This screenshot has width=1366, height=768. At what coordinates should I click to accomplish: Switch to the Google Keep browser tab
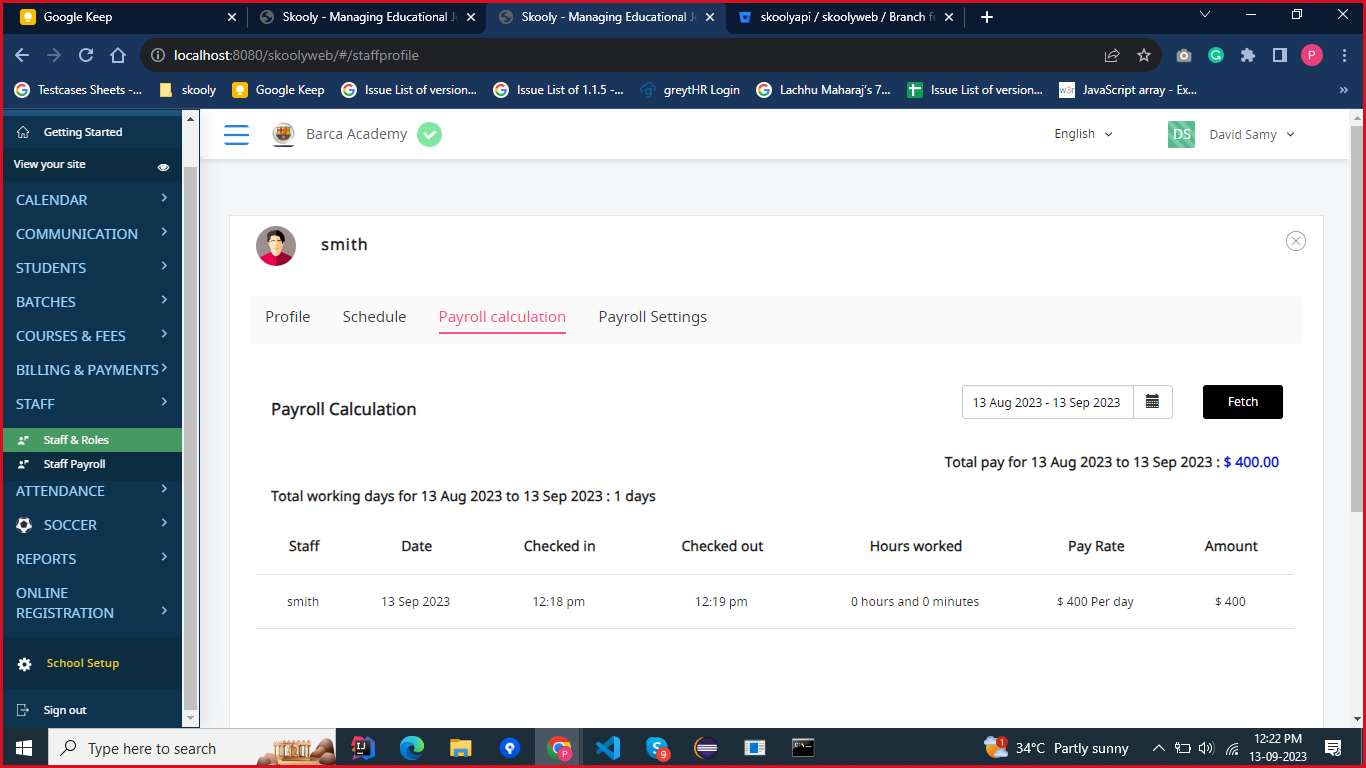coord(126,17)
